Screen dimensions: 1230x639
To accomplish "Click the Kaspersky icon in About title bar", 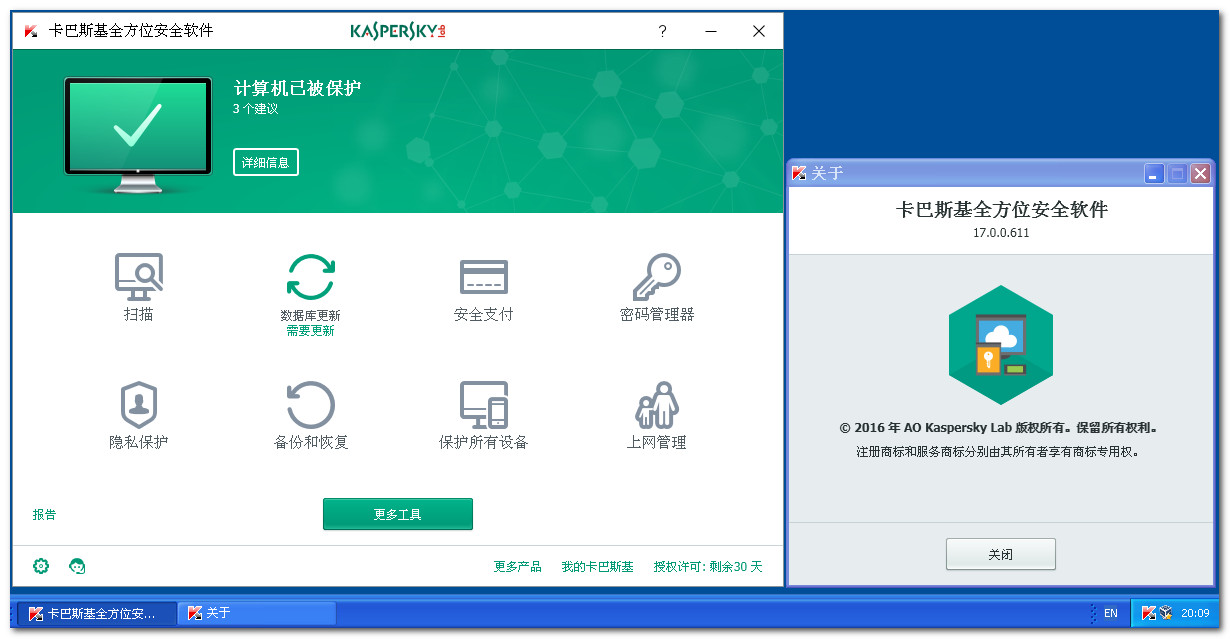I will 799,173.
